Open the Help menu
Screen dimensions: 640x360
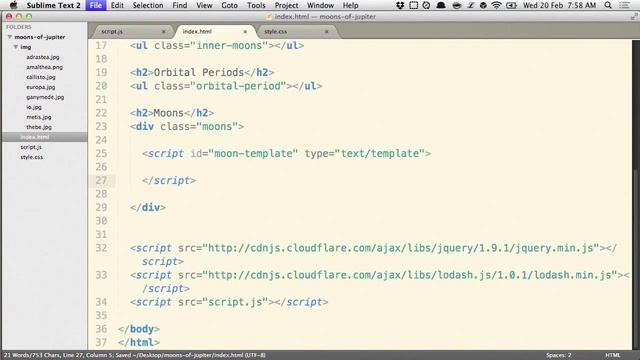pos(350,5)
